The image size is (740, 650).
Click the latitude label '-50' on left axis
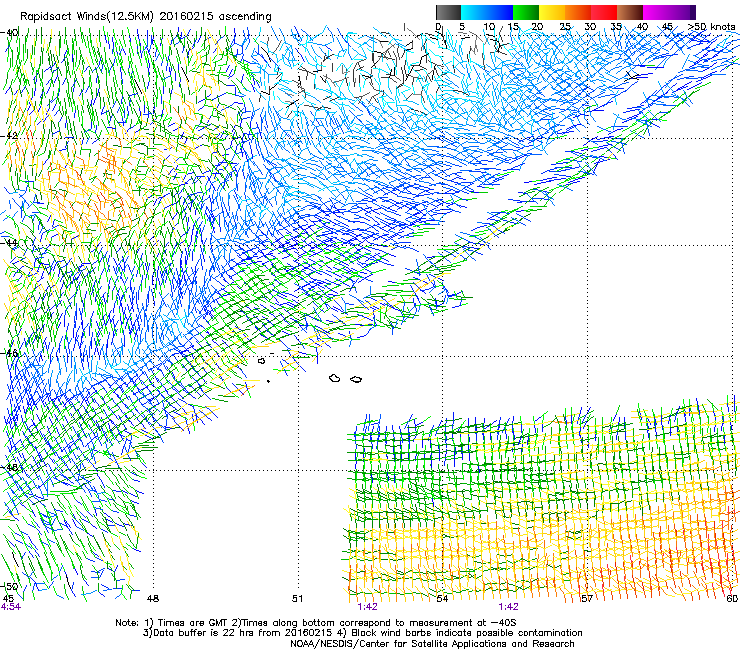coord(10,586)
